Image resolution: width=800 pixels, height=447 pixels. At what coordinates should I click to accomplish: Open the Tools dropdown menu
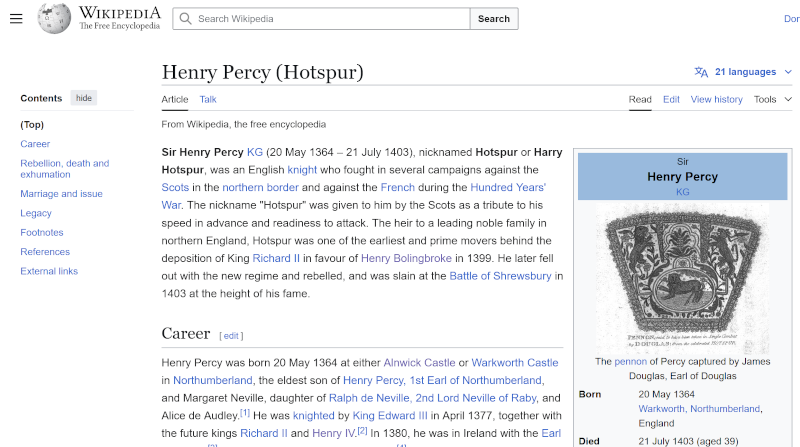pos(772,99)
